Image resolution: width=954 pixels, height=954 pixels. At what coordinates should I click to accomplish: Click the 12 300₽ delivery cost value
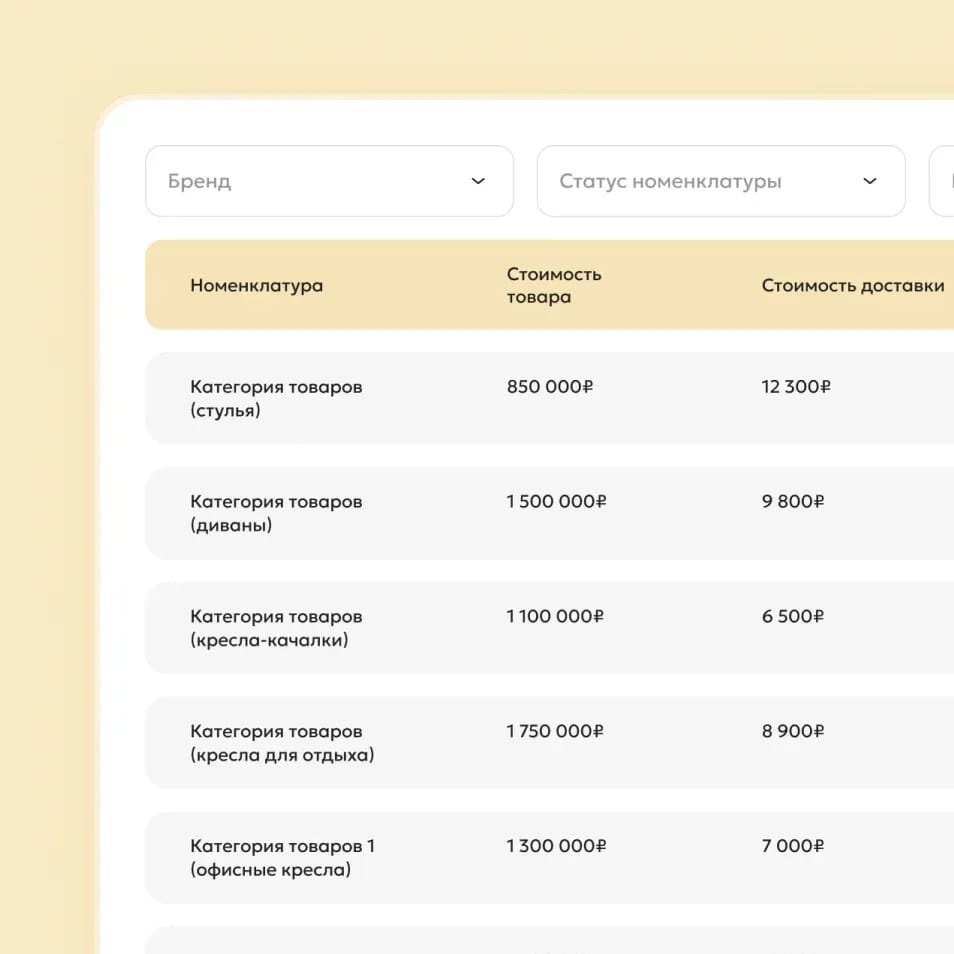click(796, 386)
